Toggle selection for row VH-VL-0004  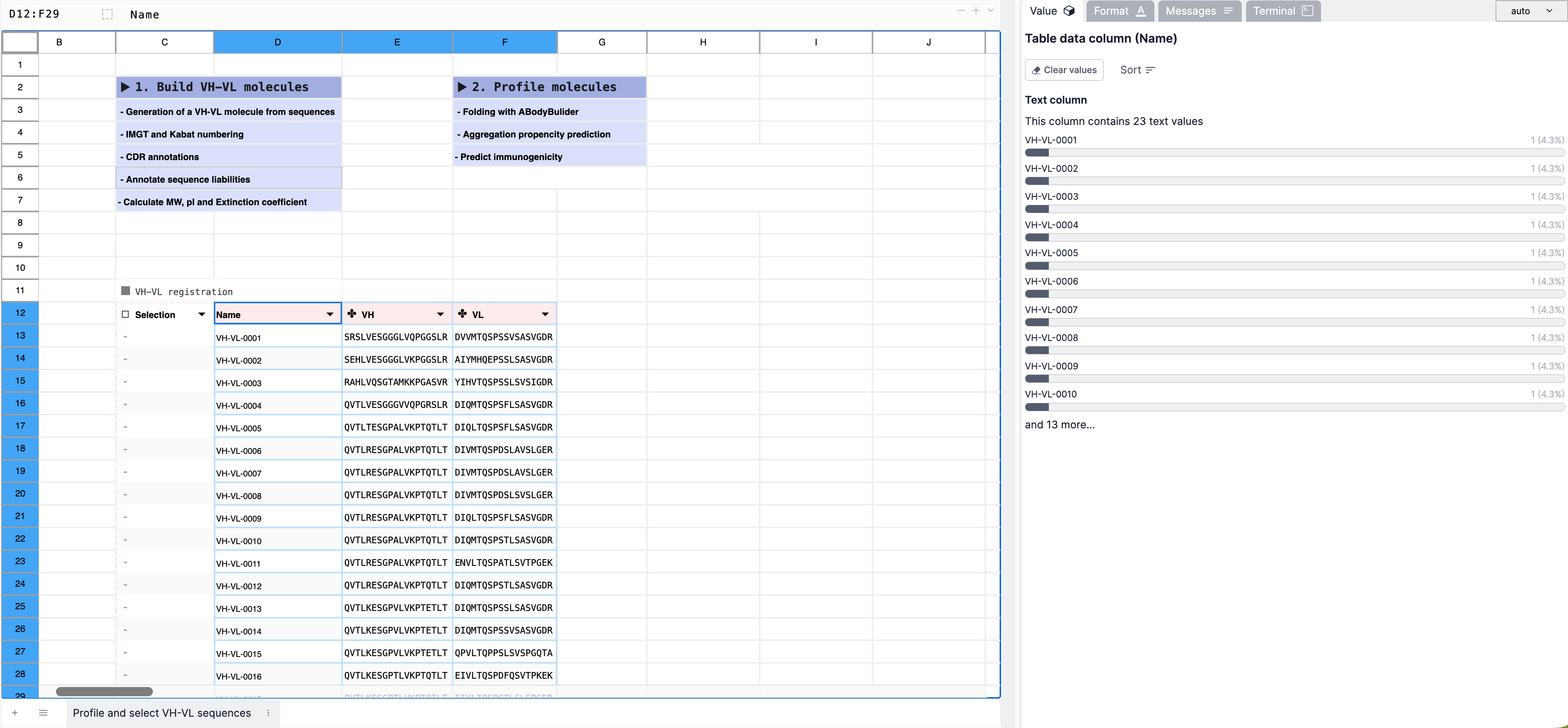[125, 404]
